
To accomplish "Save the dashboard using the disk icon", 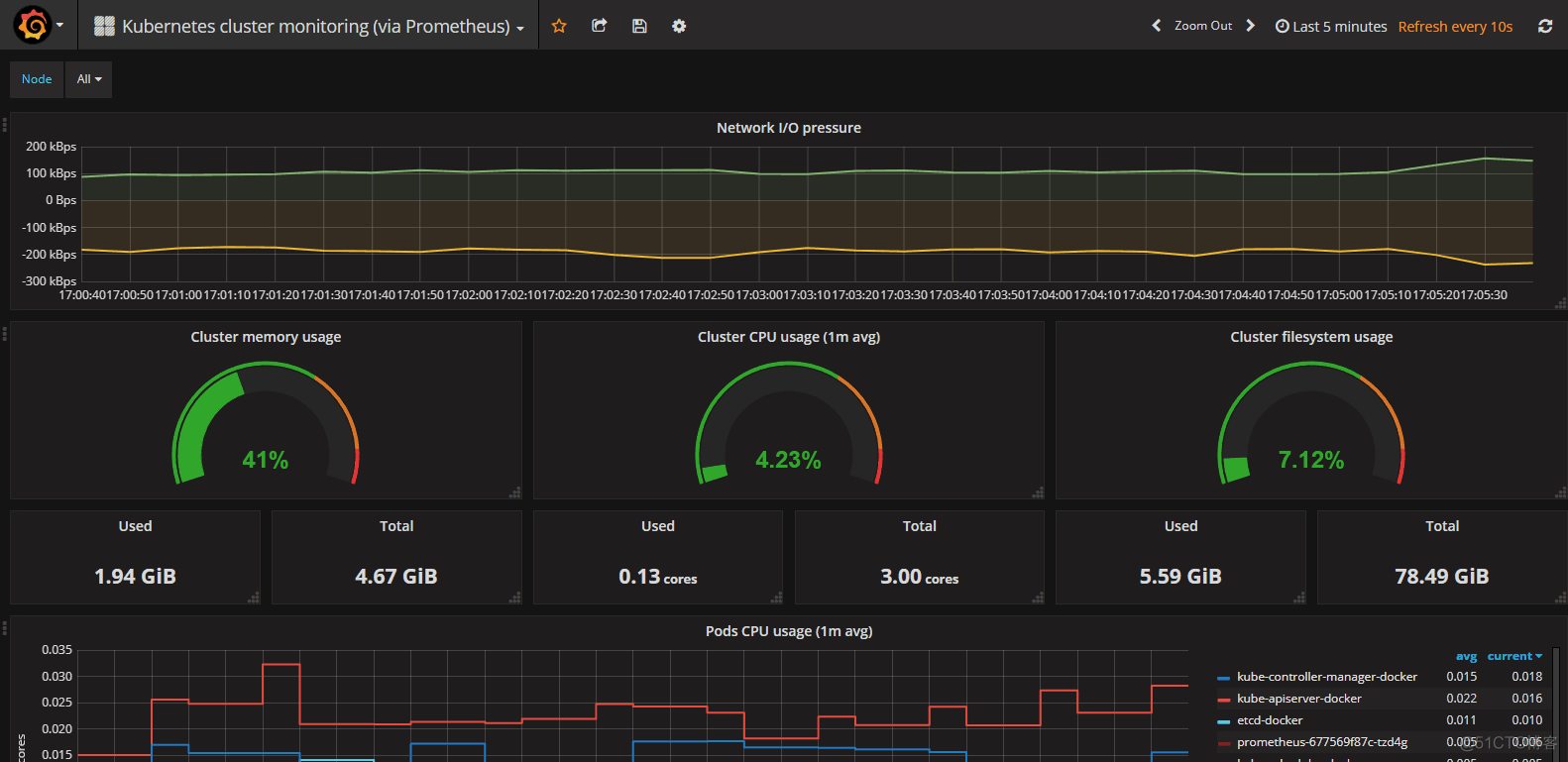I will 639,26.
